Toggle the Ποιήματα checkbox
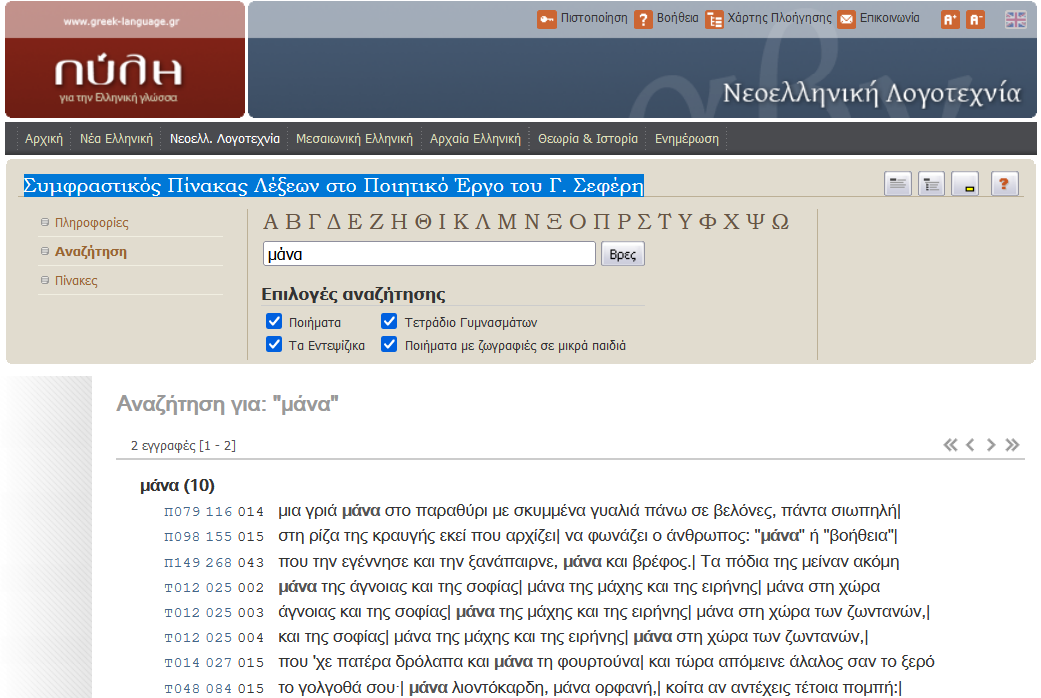Viewport: 1041px width, 698px height. pos(274,321)
